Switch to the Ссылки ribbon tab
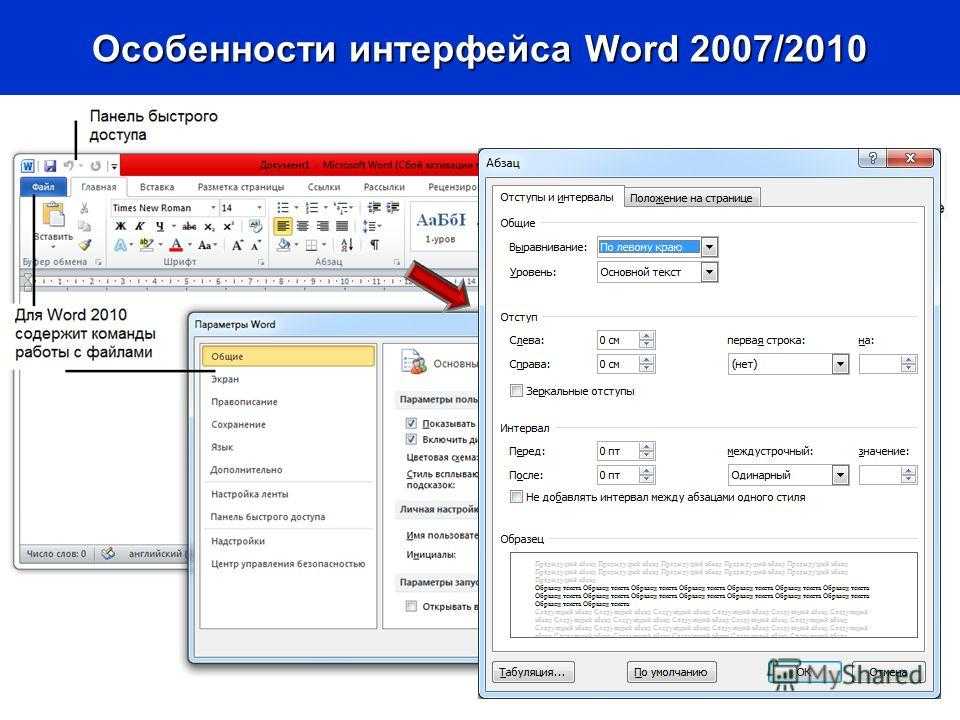 point(324,187)
